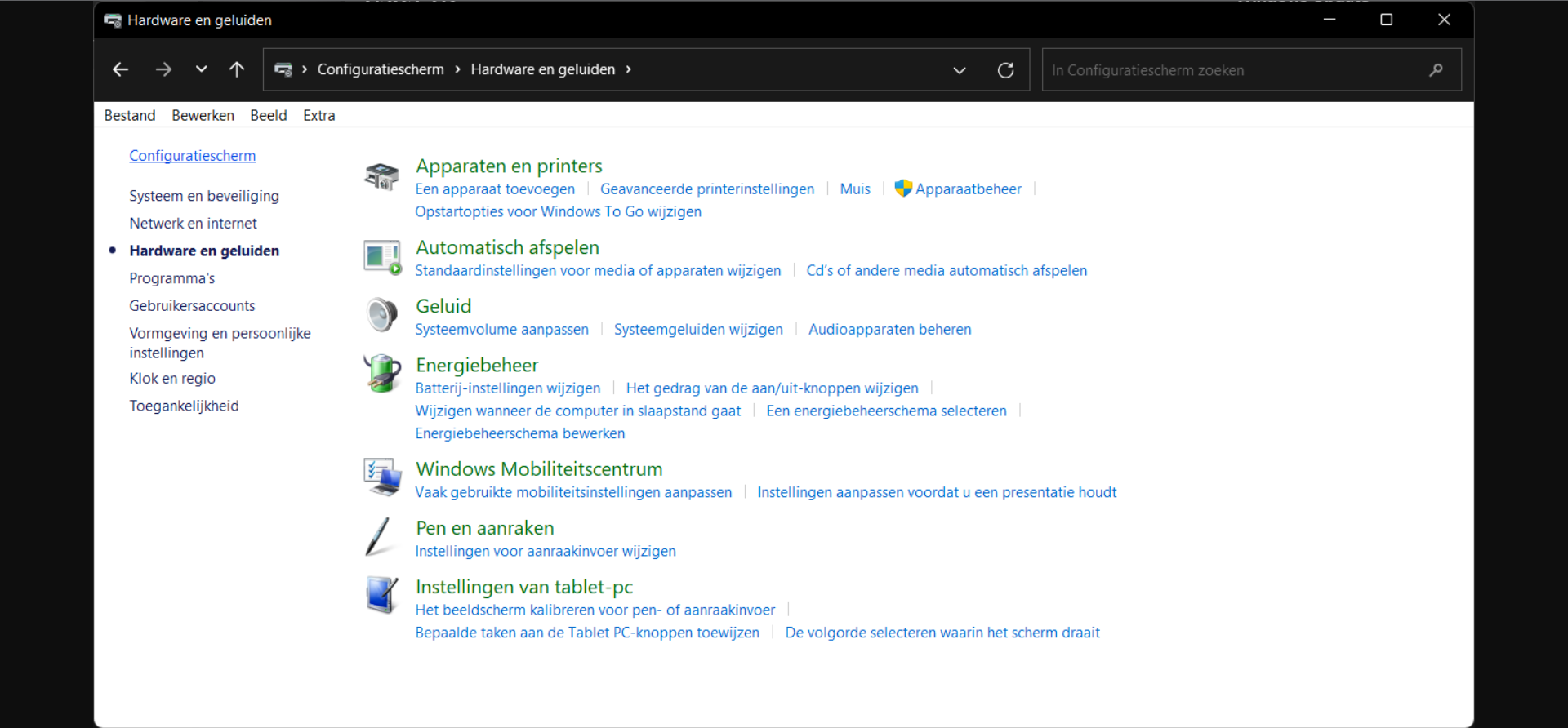Screen dimensions: 1568x728
Task: Click the Pen en aanraken icon
Action: pyautogui.click(x=379, y=537)
